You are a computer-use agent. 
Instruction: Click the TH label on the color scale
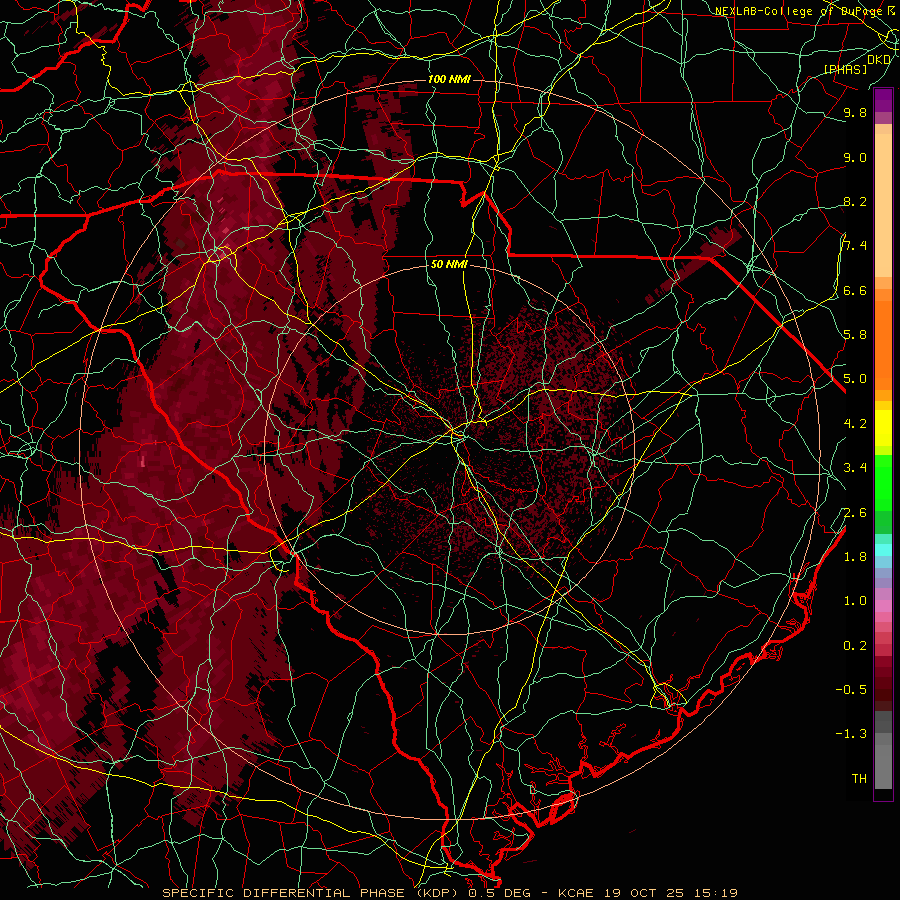[859, 779]
